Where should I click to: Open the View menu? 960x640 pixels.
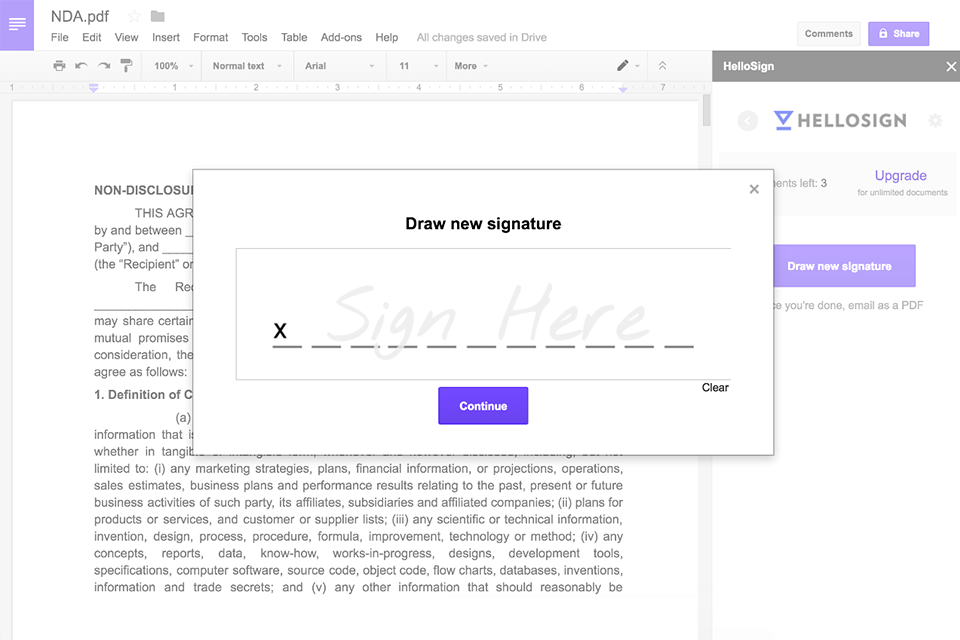(x=126, y=37)
